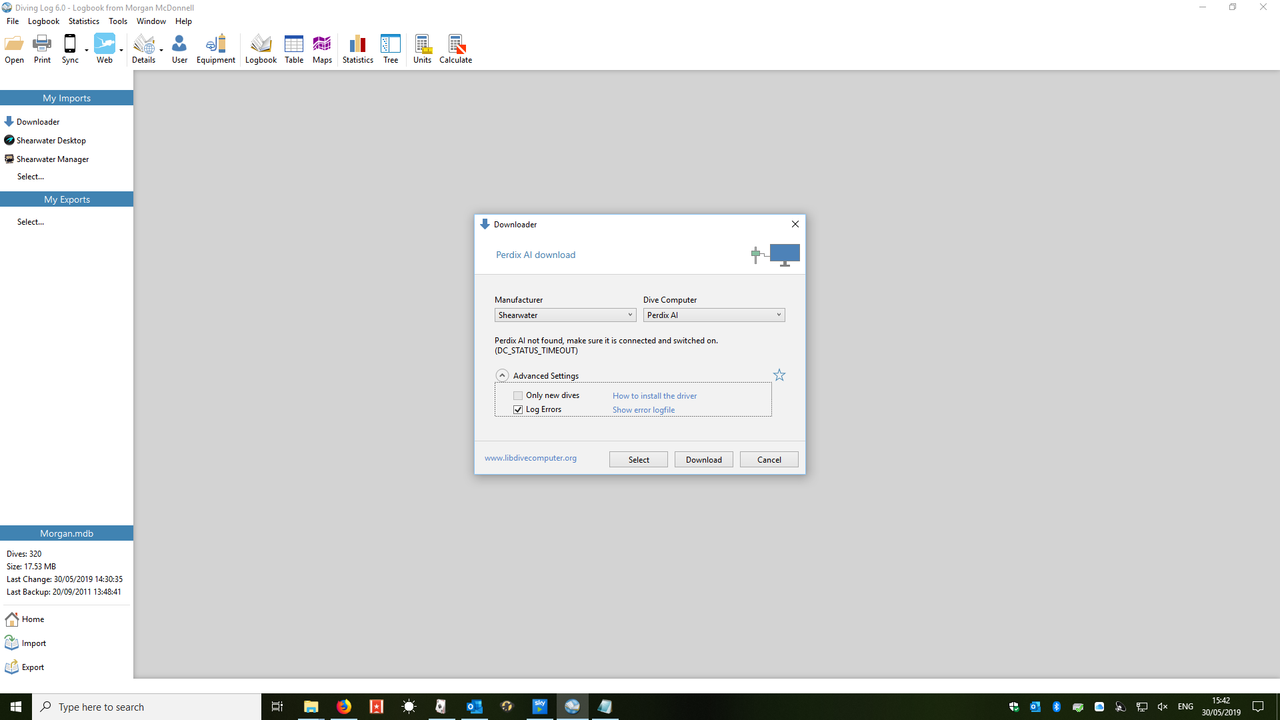Click the Import icon in the sidebar
This screenshot has width=1280, height=720.
pos(12,643)
